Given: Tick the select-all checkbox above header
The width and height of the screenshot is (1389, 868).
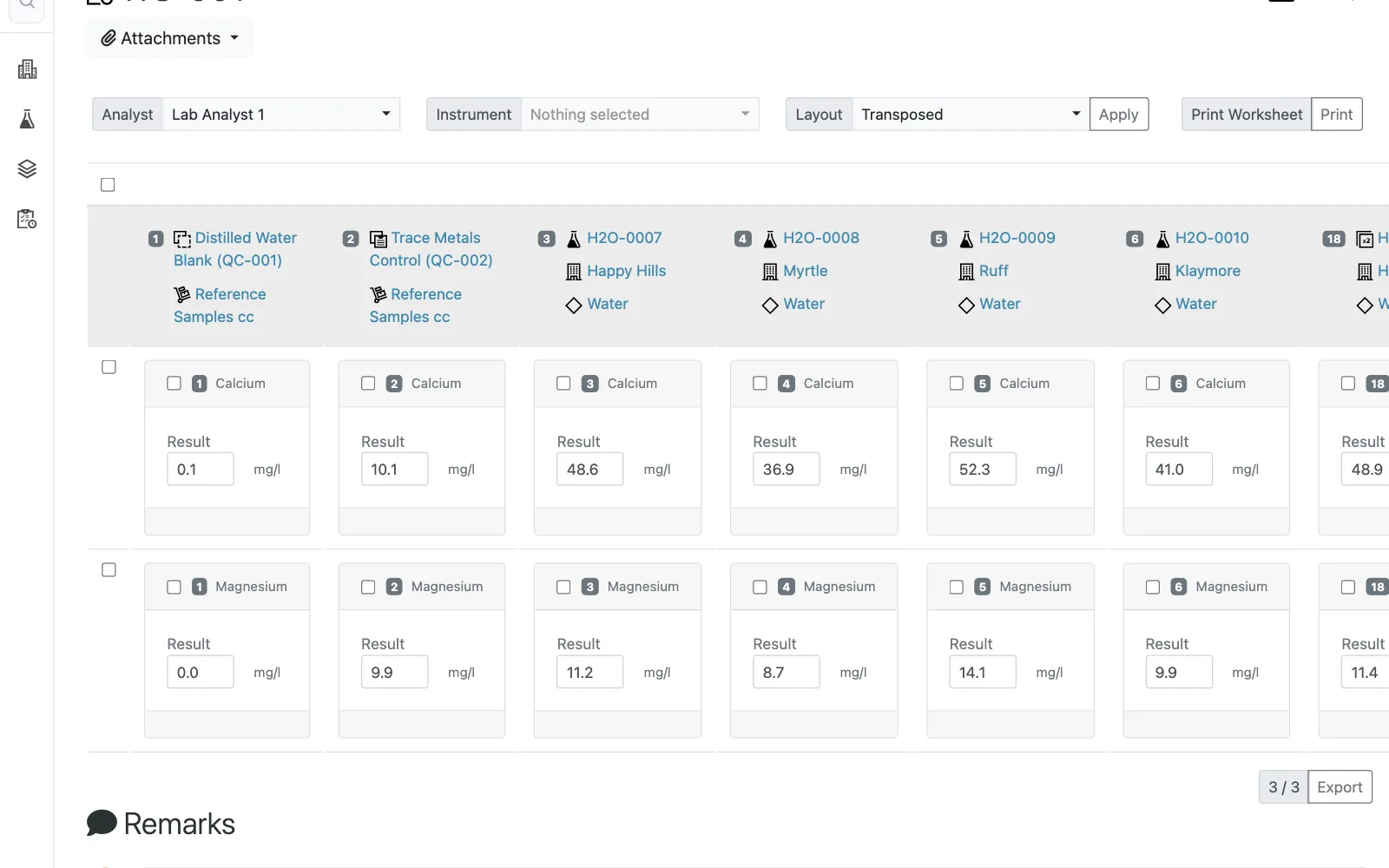Looking at the screenshot, I should (108, 184).
